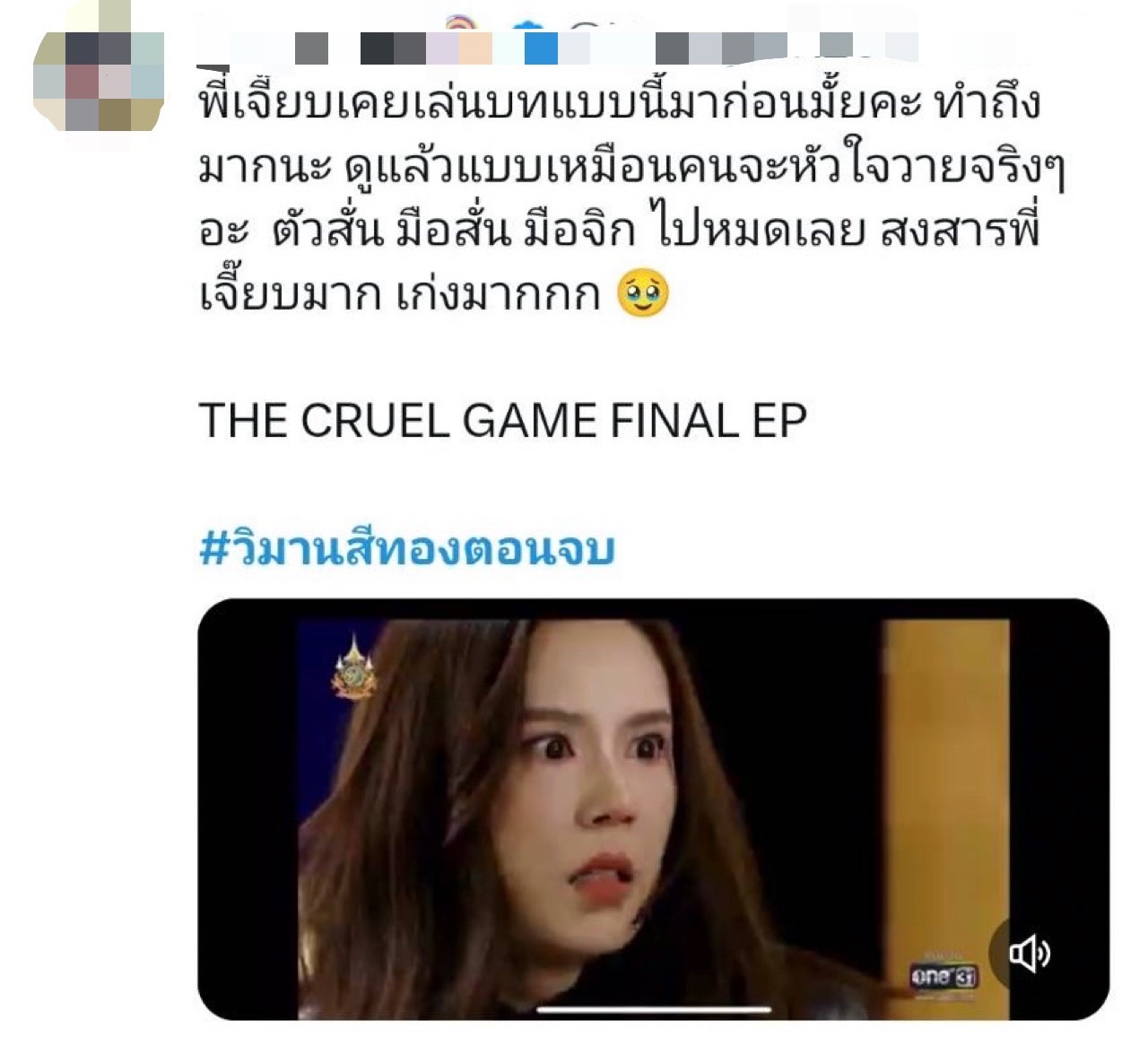
Task: Select the teary-eyed smiling emoji
Action: tap(643, 294)
